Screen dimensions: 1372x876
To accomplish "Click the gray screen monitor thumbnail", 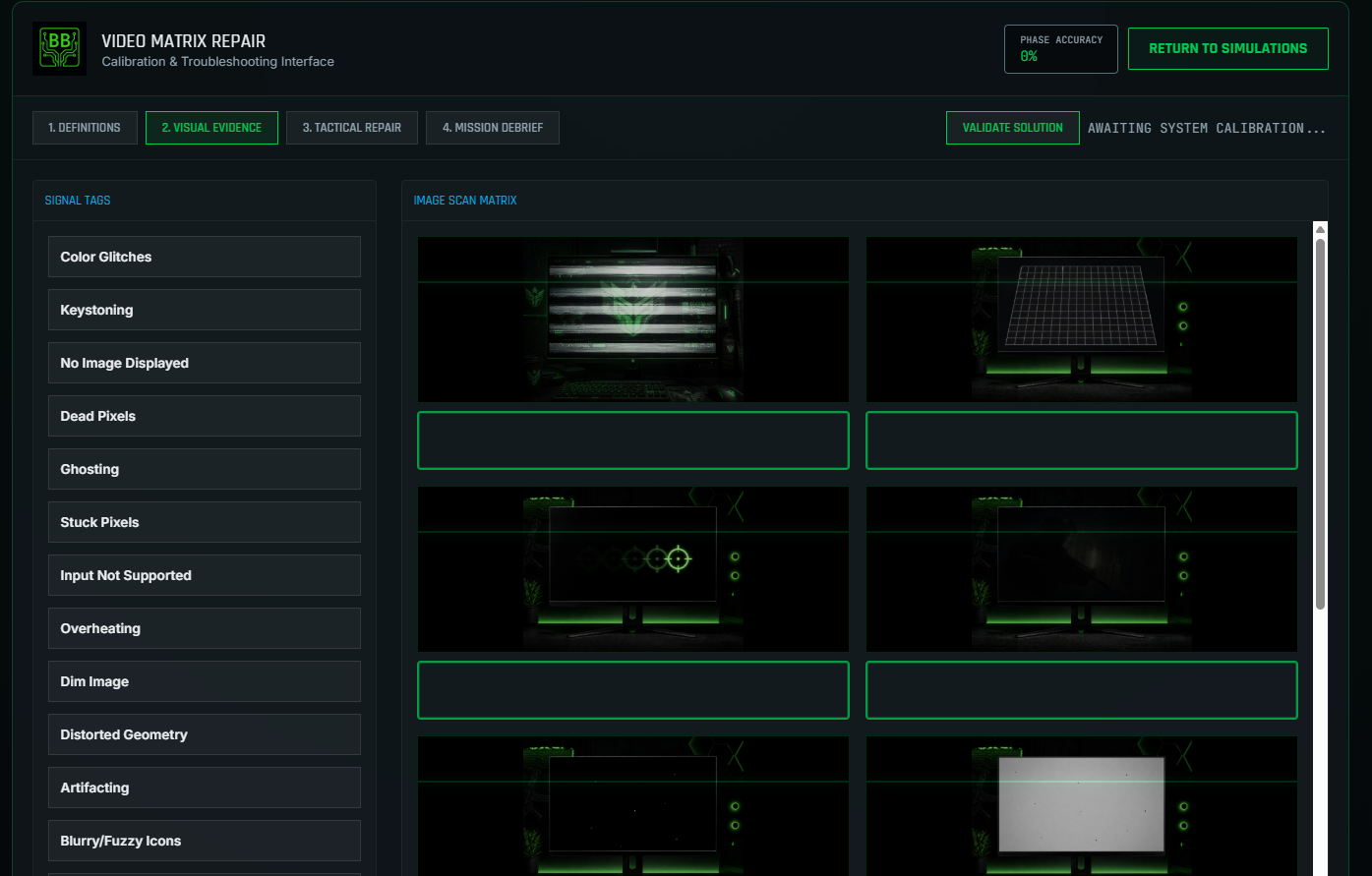I will (1082, 806).
